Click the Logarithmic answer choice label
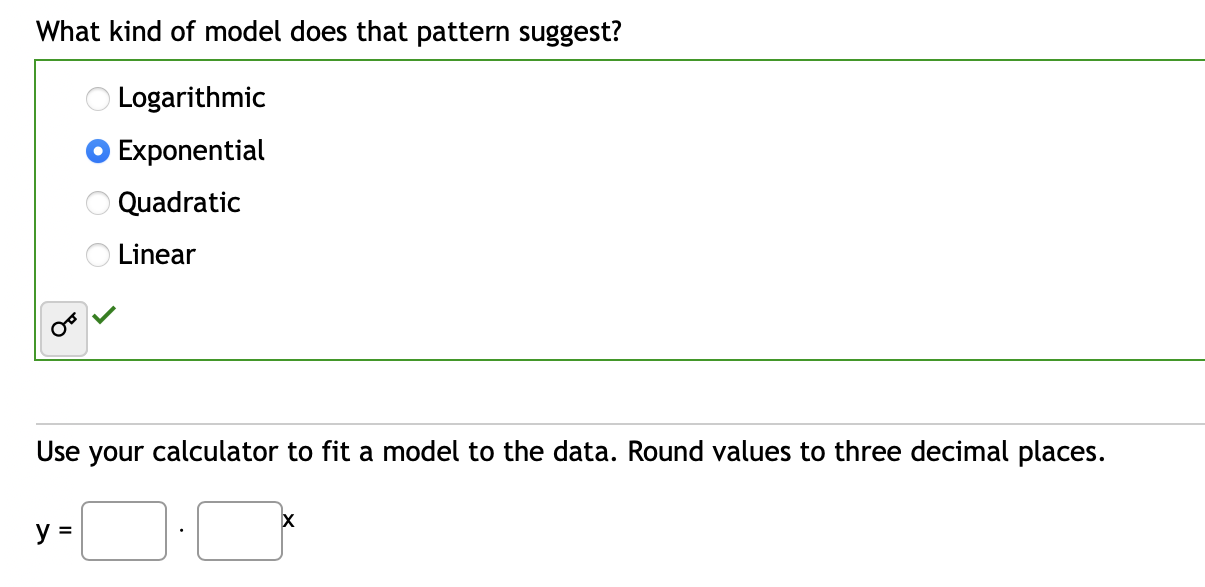The image size is (1205, 587). click(x=191, y=98)
